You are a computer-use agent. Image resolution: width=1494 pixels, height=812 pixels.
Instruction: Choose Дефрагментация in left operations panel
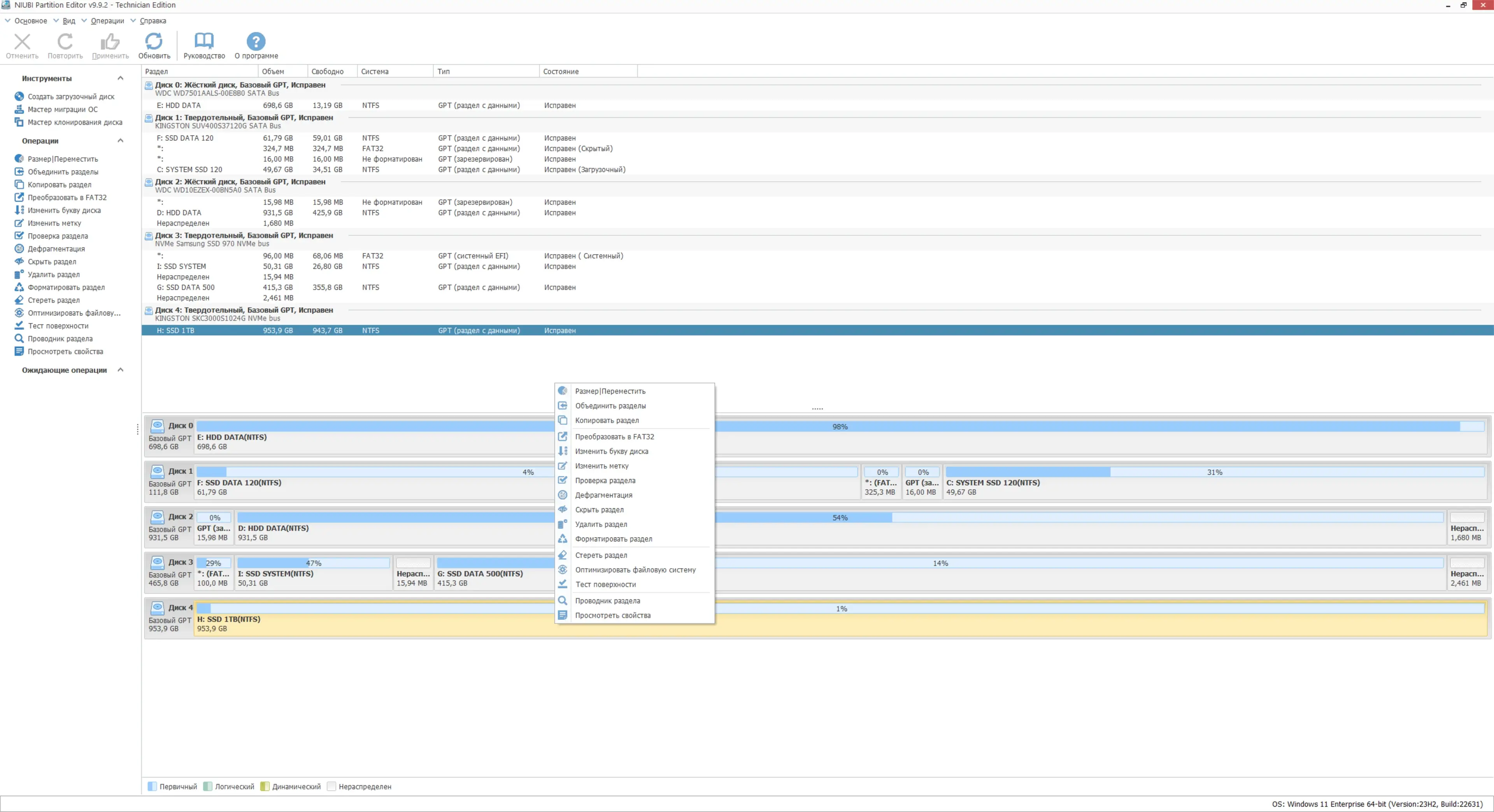(56, 248)
